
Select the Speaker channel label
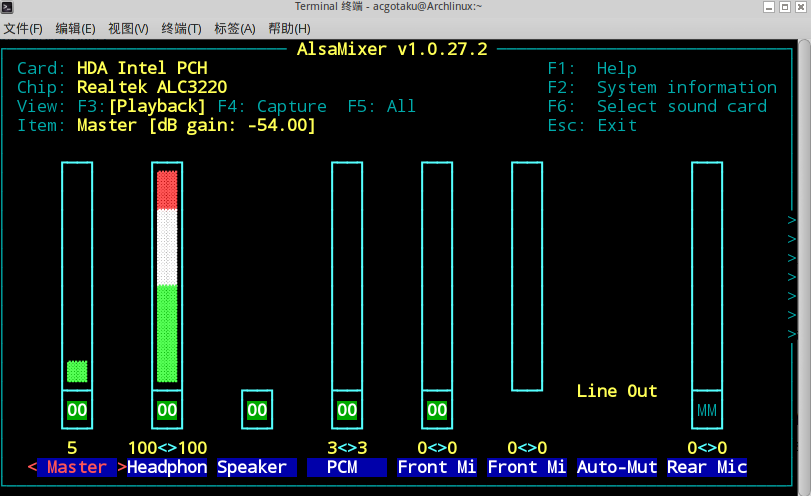[x=257, y=467]
